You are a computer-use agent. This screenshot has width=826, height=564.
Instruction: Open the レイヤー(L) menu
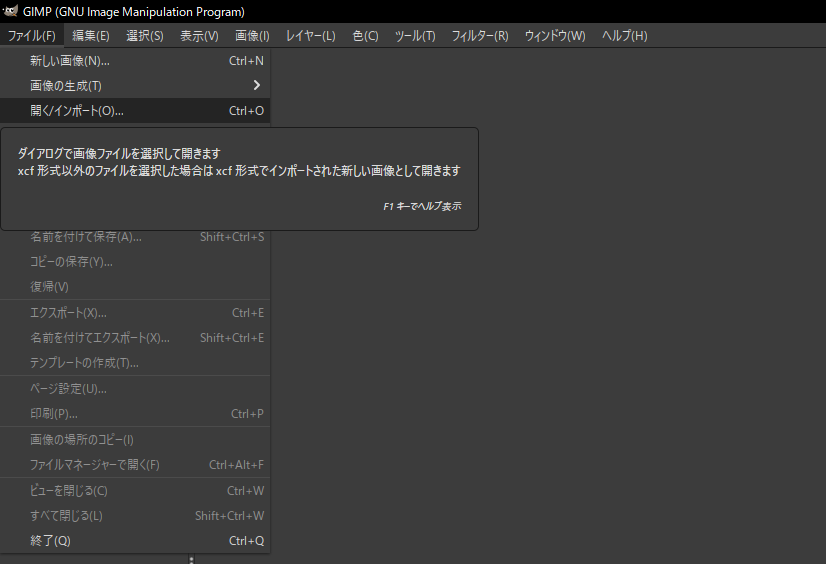click(310, 36)
